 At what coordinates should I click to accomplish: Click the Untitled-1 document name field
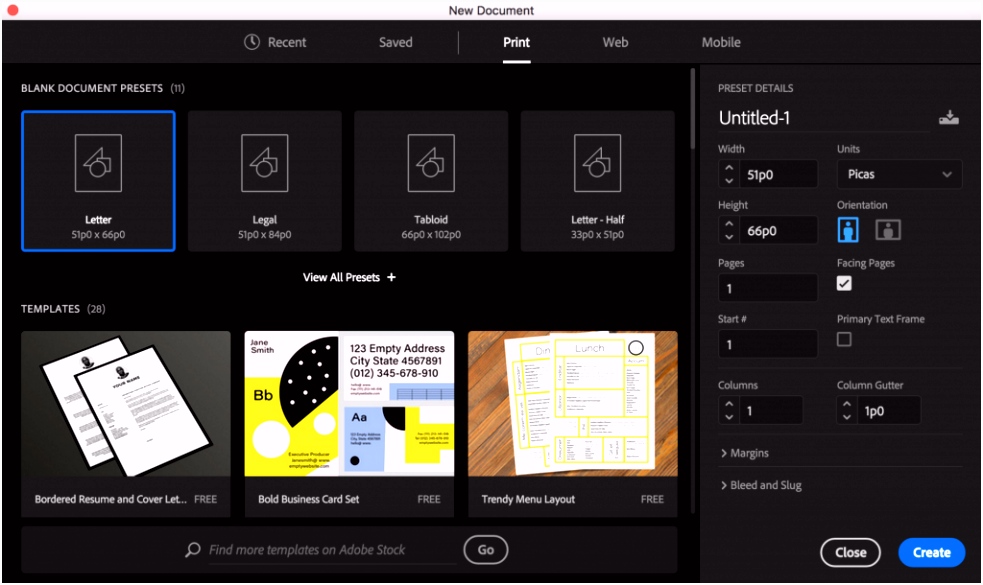tap(824, 118)
